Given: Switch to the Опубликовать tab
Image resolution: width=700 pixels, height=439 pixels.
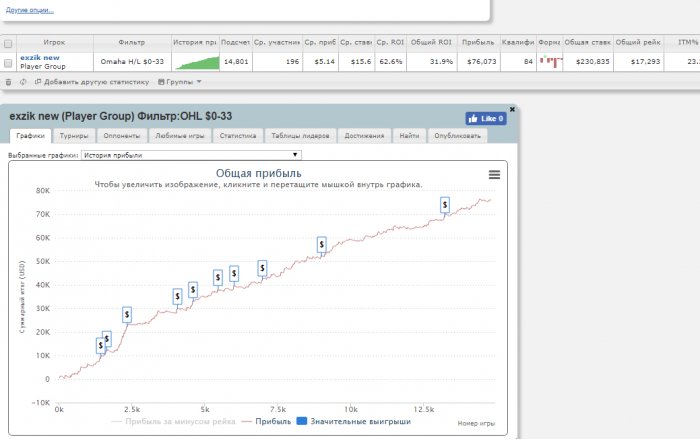Looking at the screenshot, I should click(x=457, y=136).
